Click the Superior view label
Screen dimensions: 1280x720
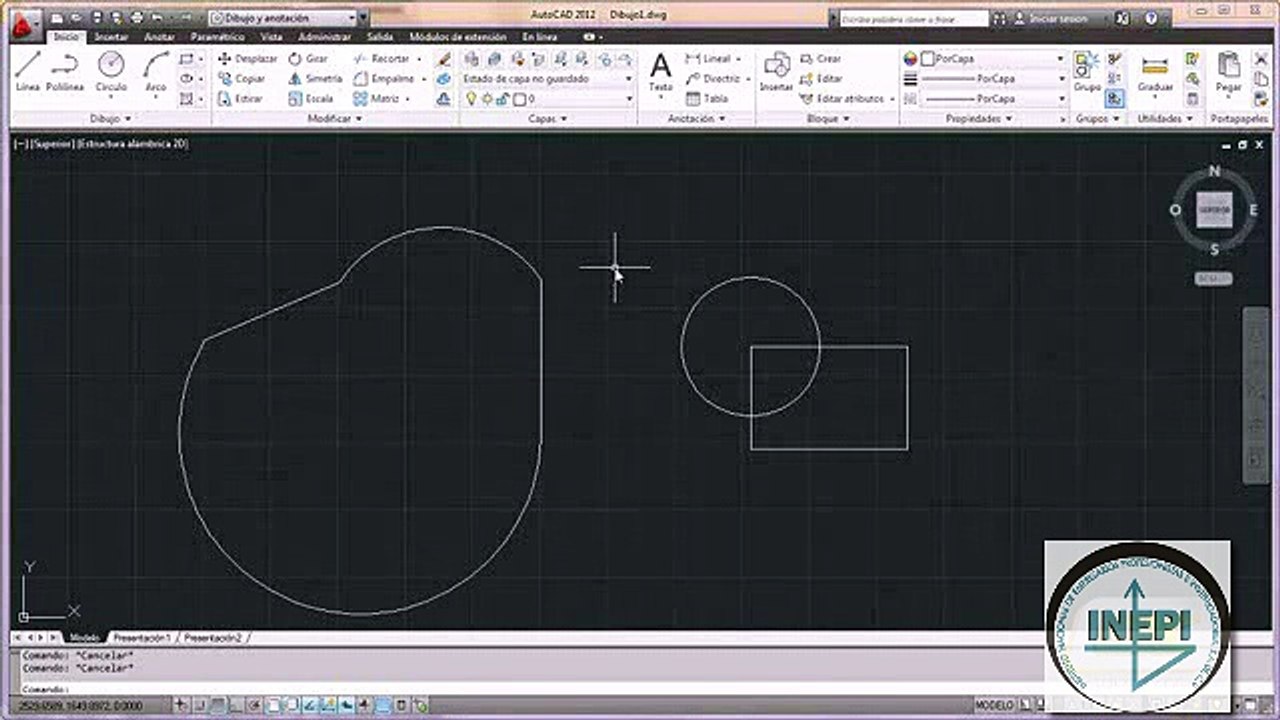coord(51,144)
